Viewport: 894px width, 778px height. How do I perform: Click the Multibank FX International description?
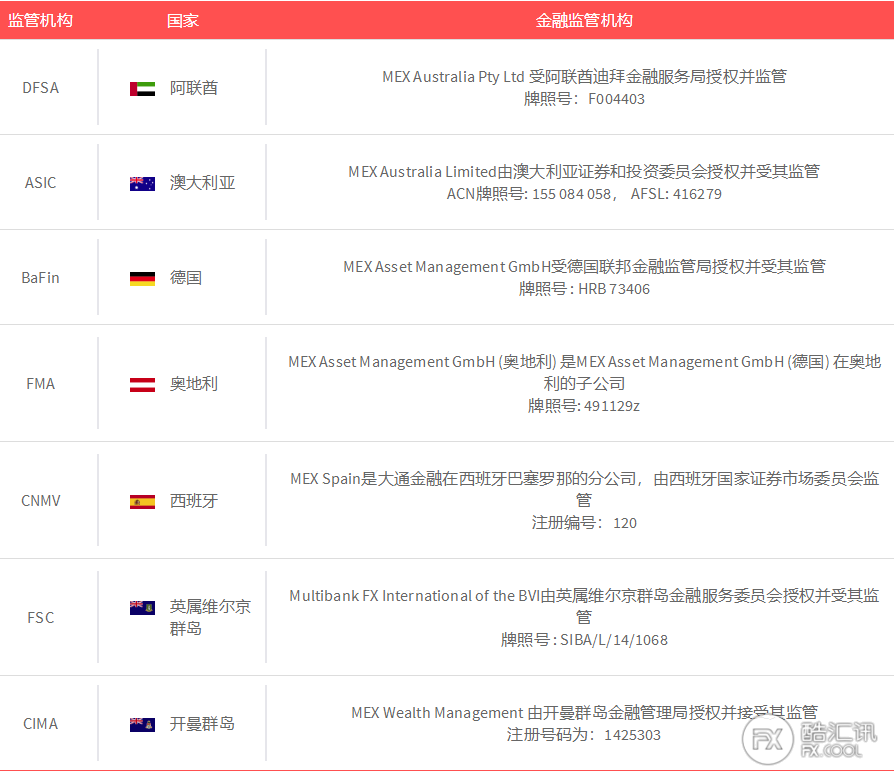[584, 606]
